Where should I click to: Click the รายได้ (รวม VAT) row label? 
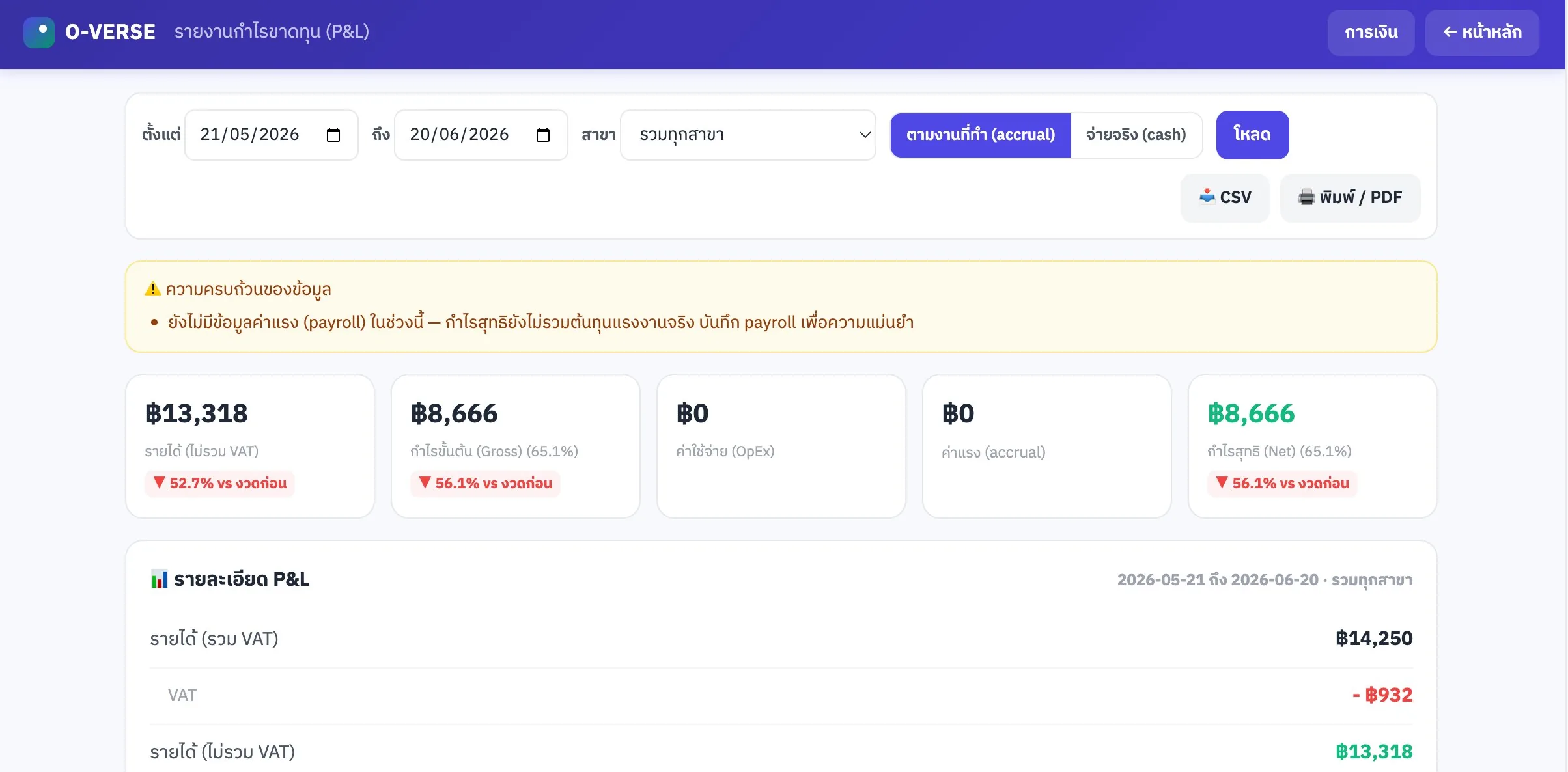point(214,639)
